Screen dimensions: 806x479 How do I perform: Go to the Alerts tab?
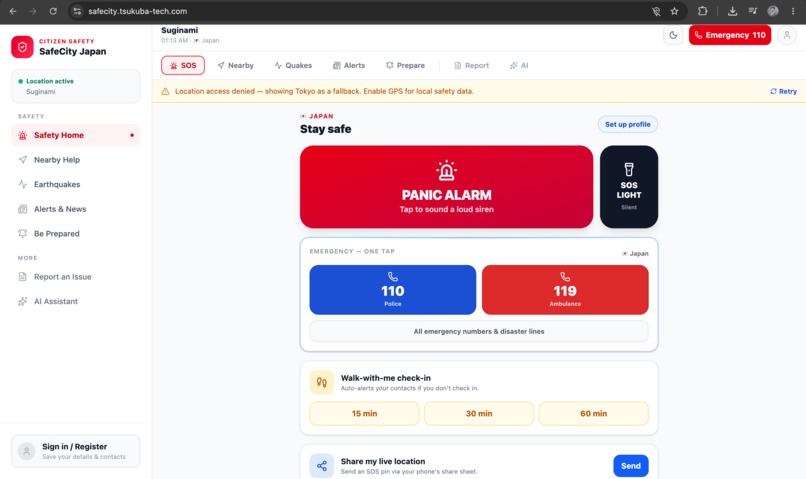(349, 65)
